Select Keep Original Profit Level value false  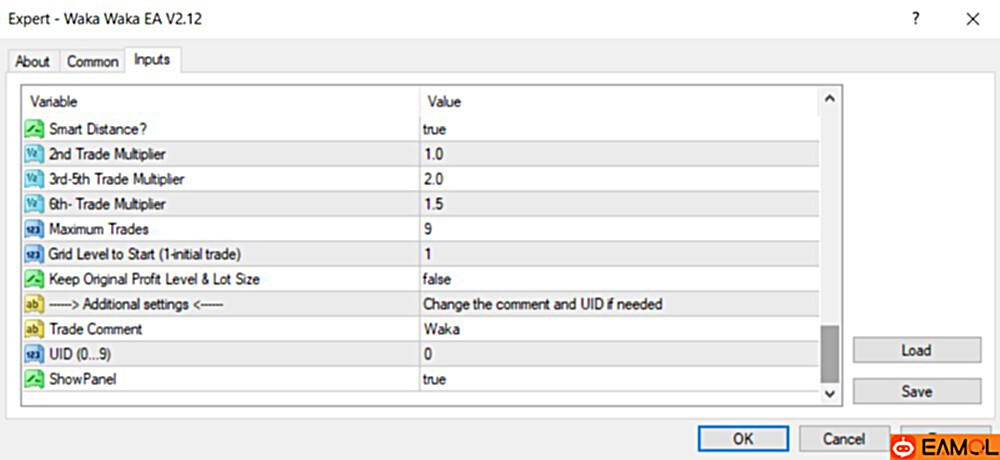(x=437, y=279)
